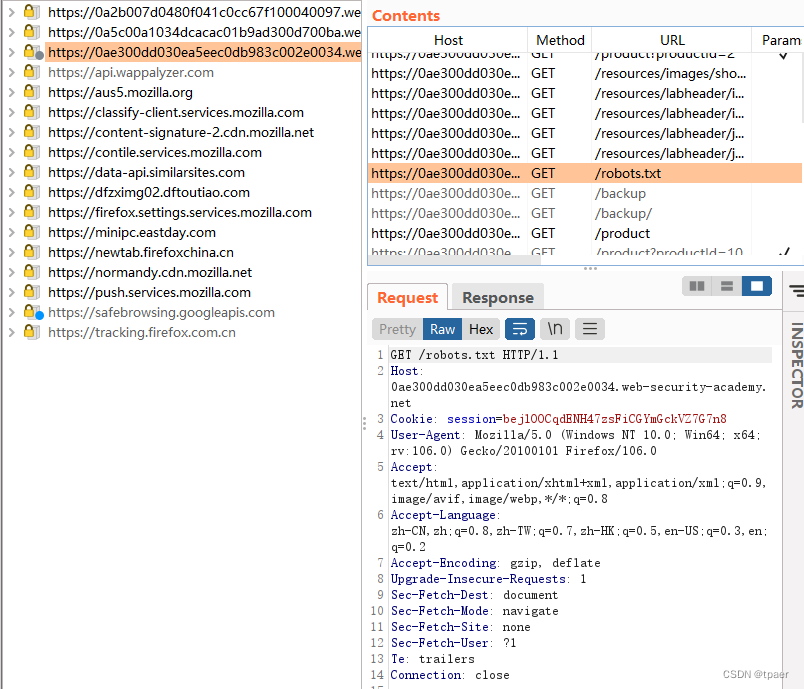
Task: Toggle show non-printable characters \n button
Action: [x=555, y=329]
